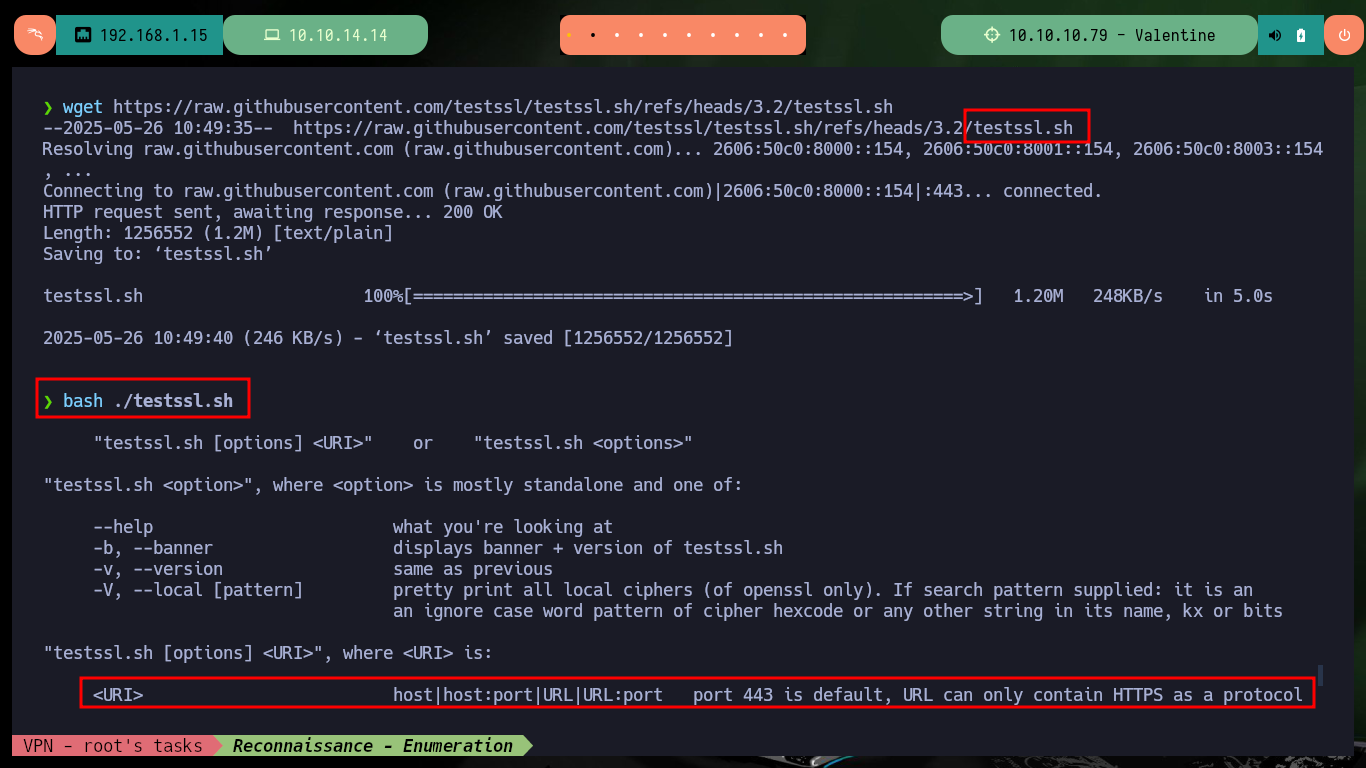Open the volume speaker control

[x=1275, y=35]
